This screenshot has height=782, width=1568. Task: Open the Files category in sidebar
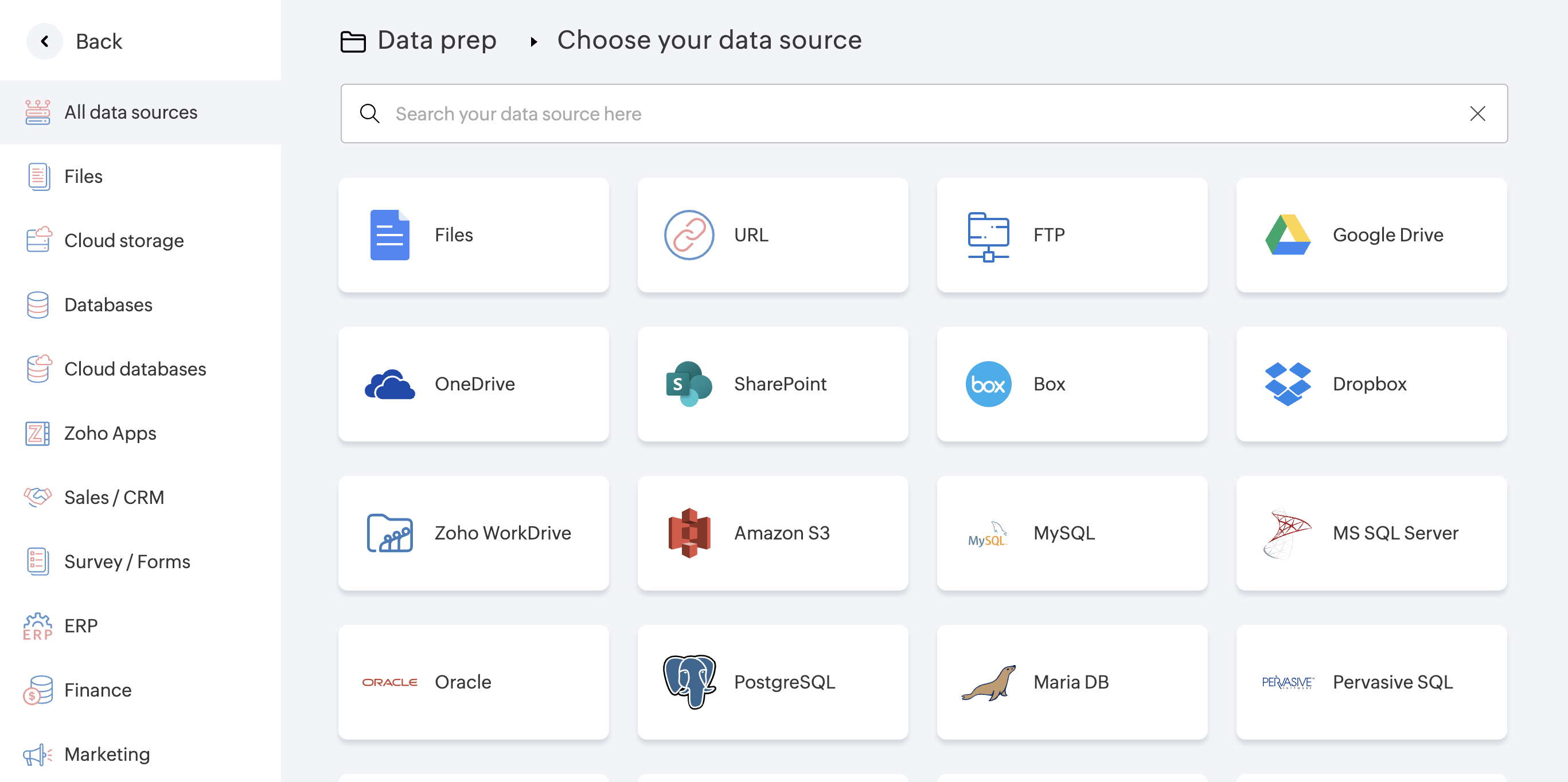(x=141, y=177)
